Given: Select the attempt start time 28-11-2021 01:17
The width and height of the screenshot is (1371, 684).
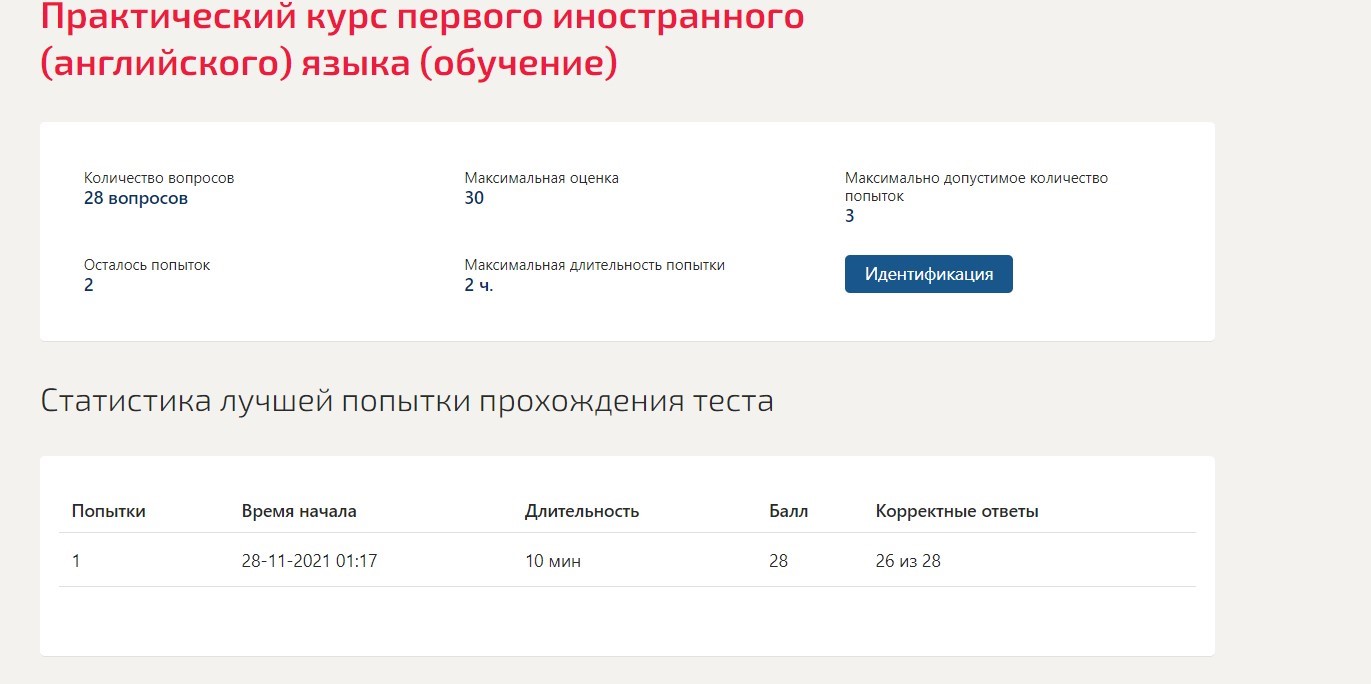Looking at the screenshot, I should (x=309, y=561).
